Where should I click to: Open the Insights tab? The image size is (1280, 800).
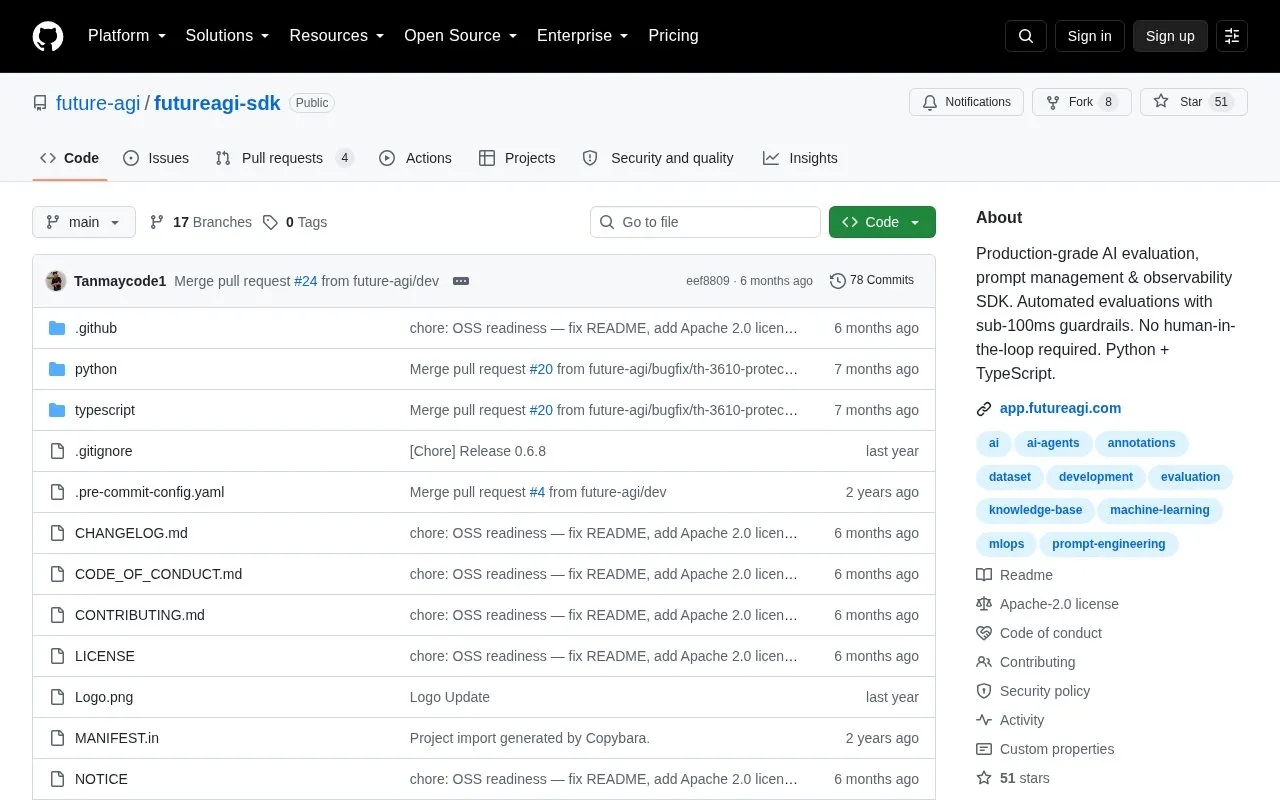800,158
